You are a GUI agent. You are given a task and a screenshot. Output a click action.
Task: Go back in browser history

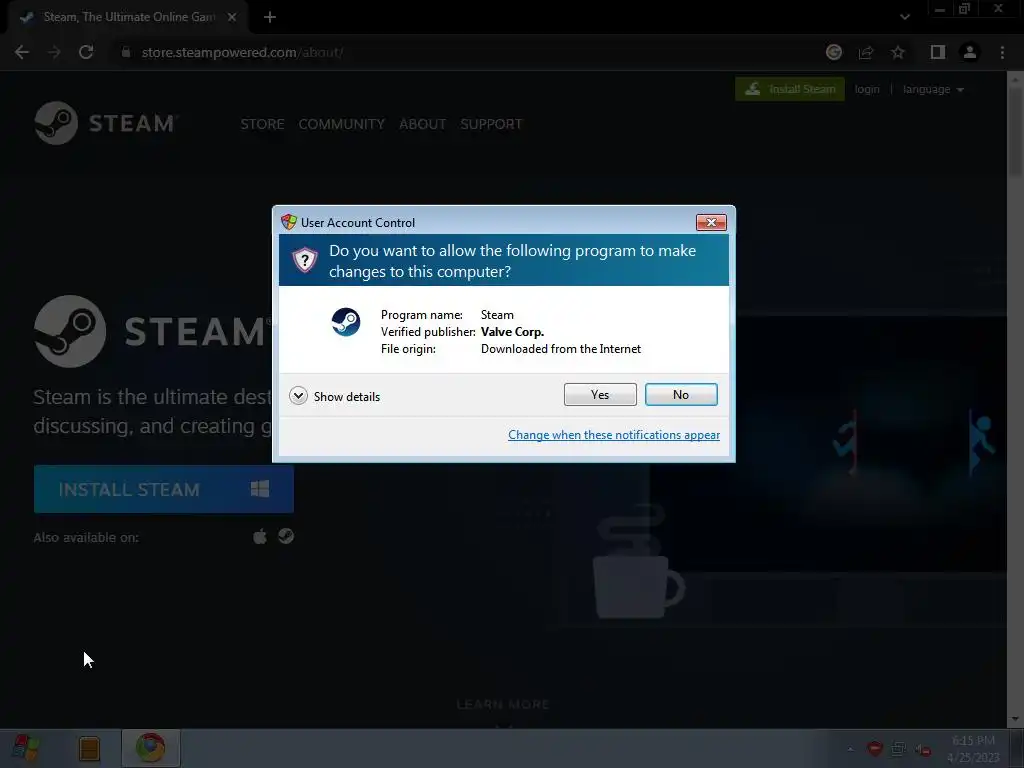click(22, 52)
